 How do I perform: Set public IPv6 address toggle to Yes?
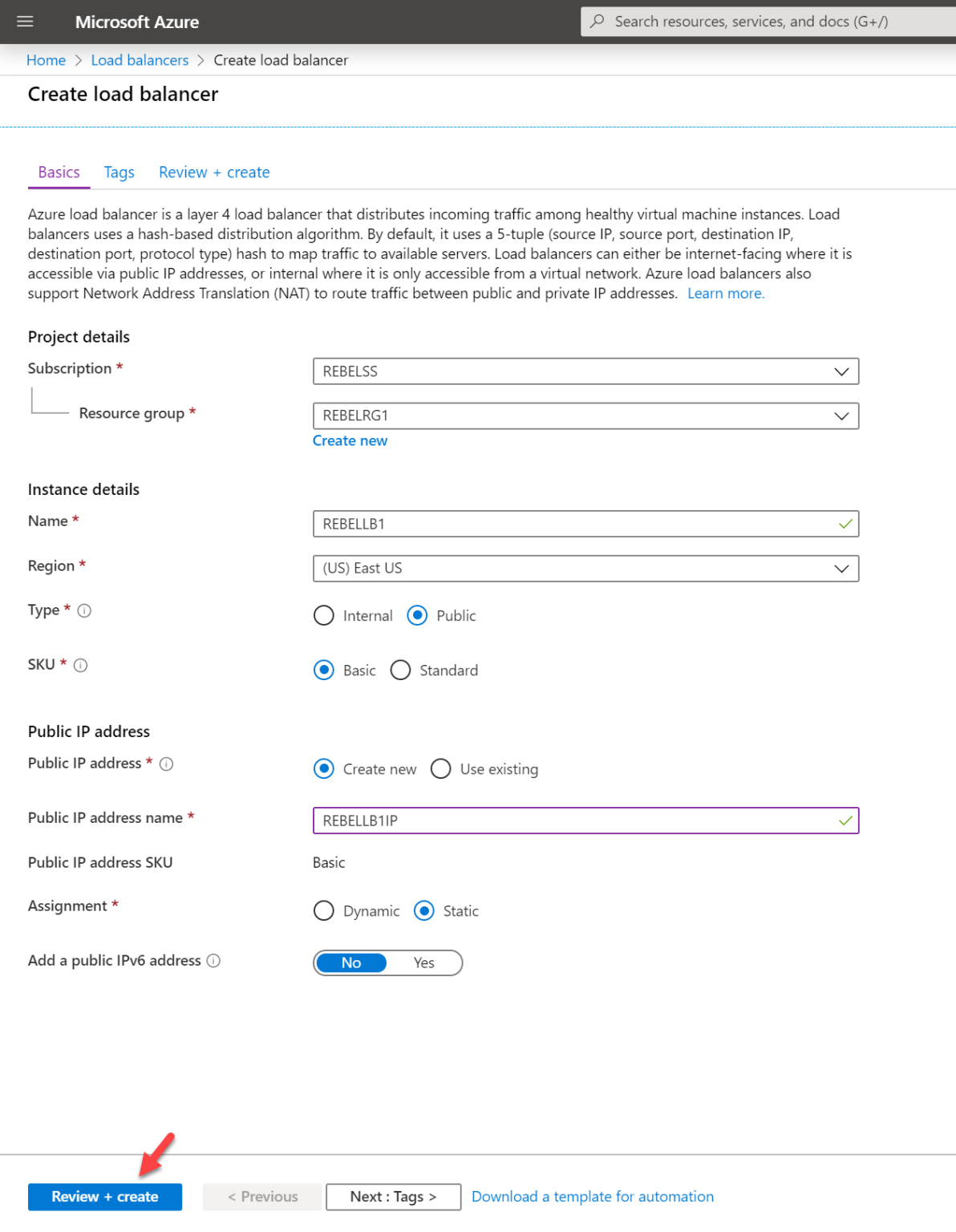coord(423,962)
